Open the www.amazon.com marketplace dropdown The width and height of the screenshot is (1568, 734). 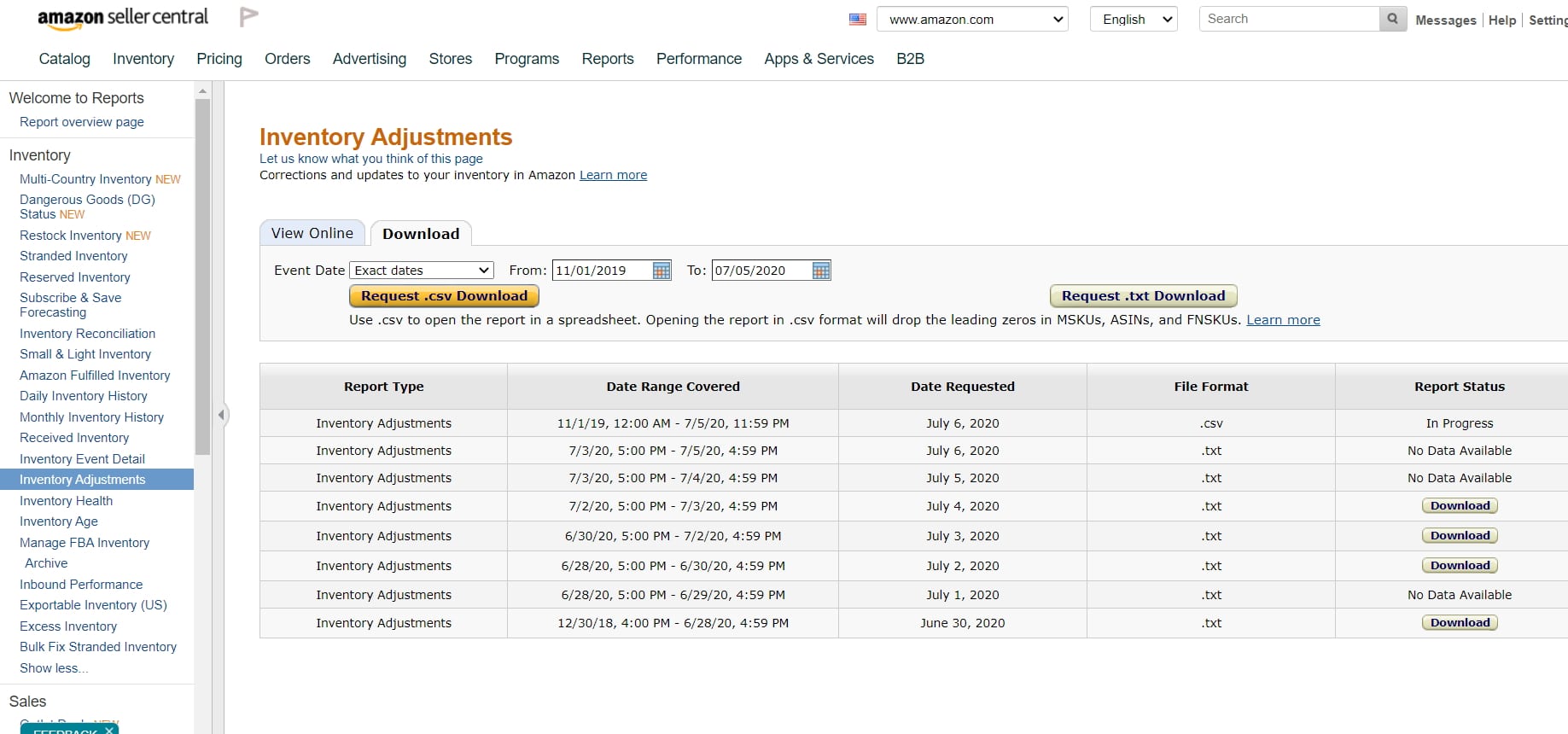click(972, 20)
